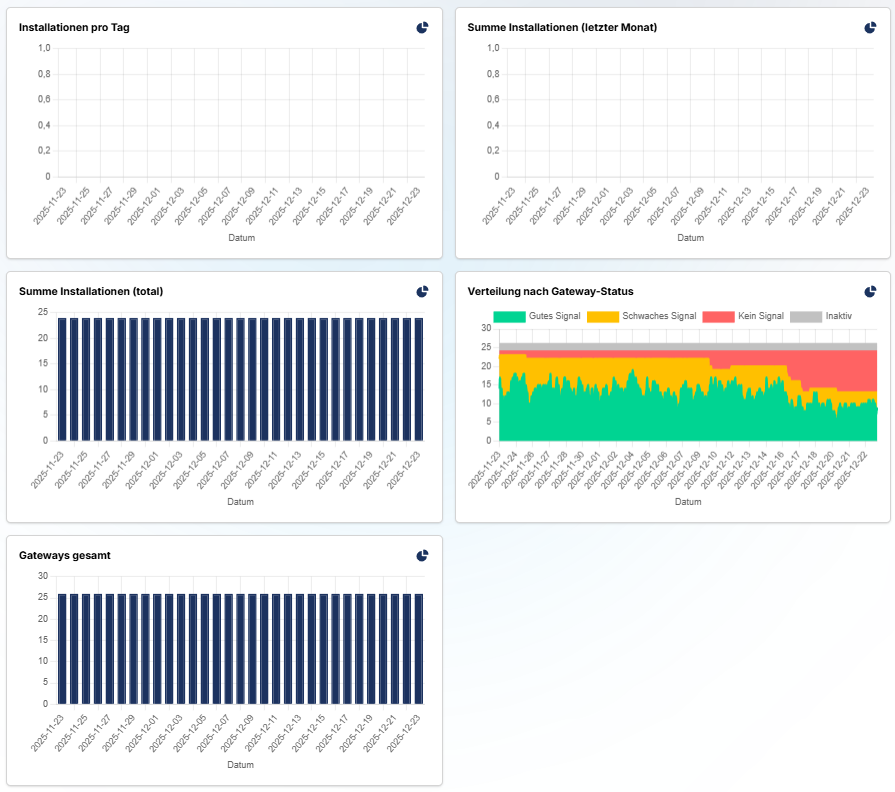
Task: Open the Gateways gesamt pie chart icon
Action: coord(422,555)
